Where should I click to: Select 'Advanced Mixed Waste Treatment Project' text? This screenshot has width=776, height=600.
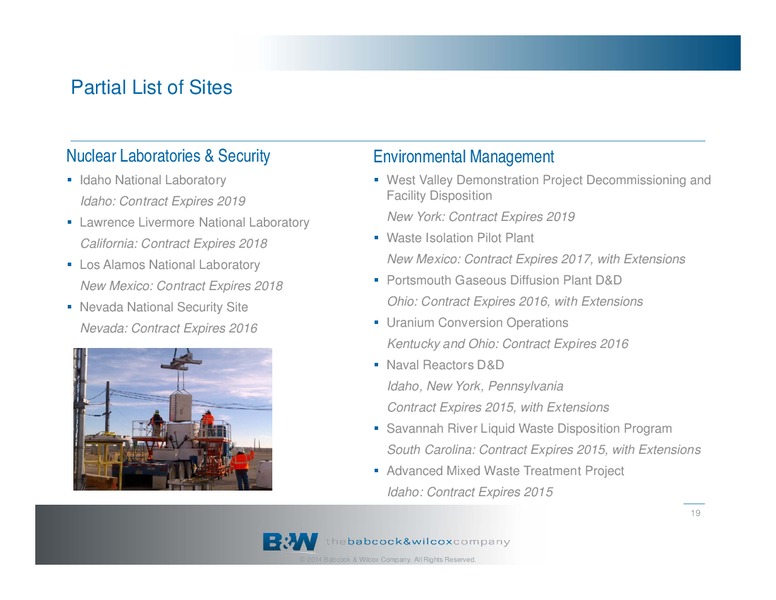[505, 471]
